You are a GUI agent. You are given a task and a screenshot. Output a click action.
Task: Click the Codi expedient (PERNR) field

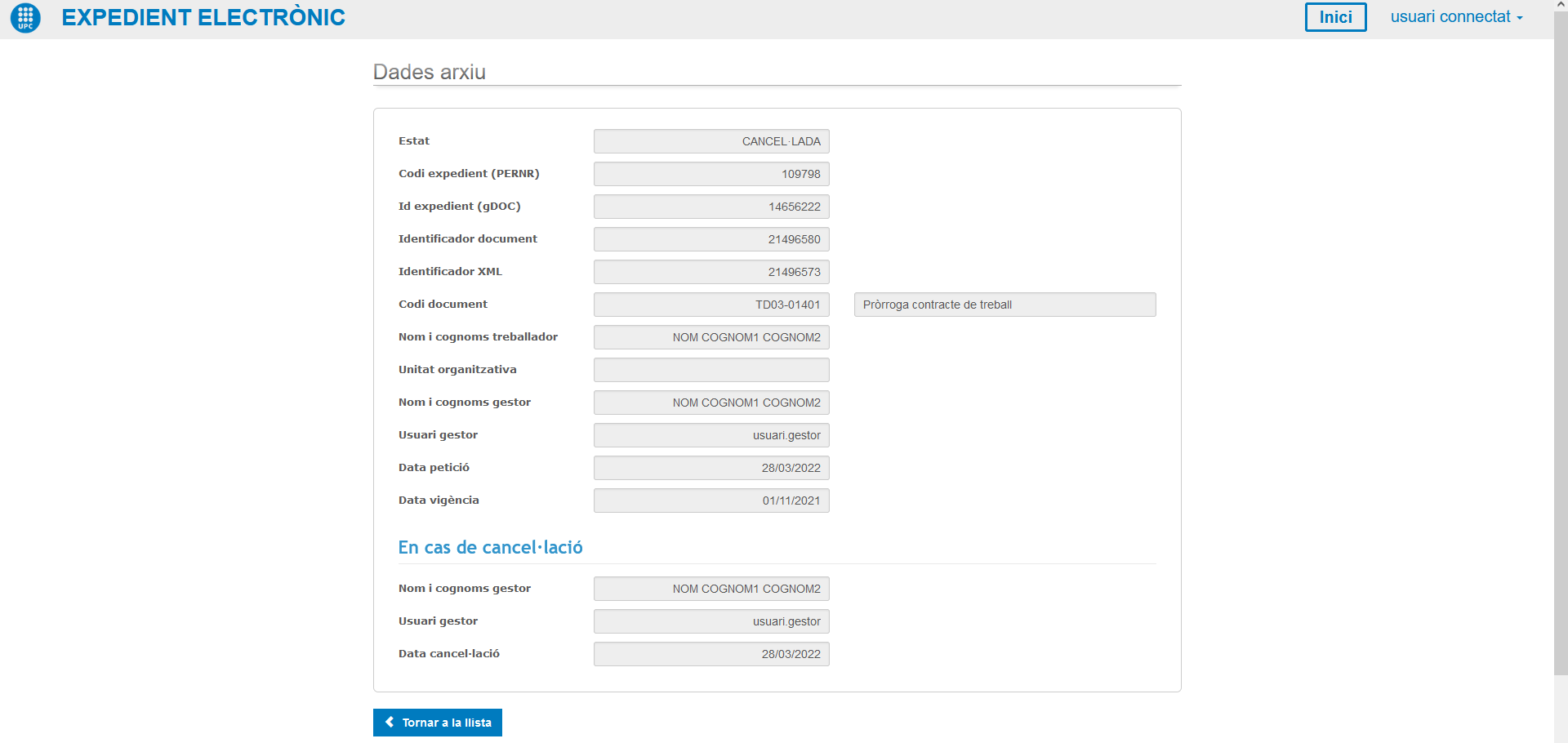(711, 174)
